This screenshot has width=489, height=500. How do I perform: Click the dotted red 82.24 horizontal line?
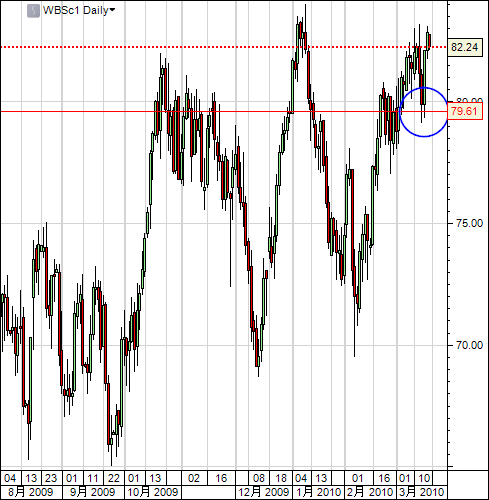(223, 47)
